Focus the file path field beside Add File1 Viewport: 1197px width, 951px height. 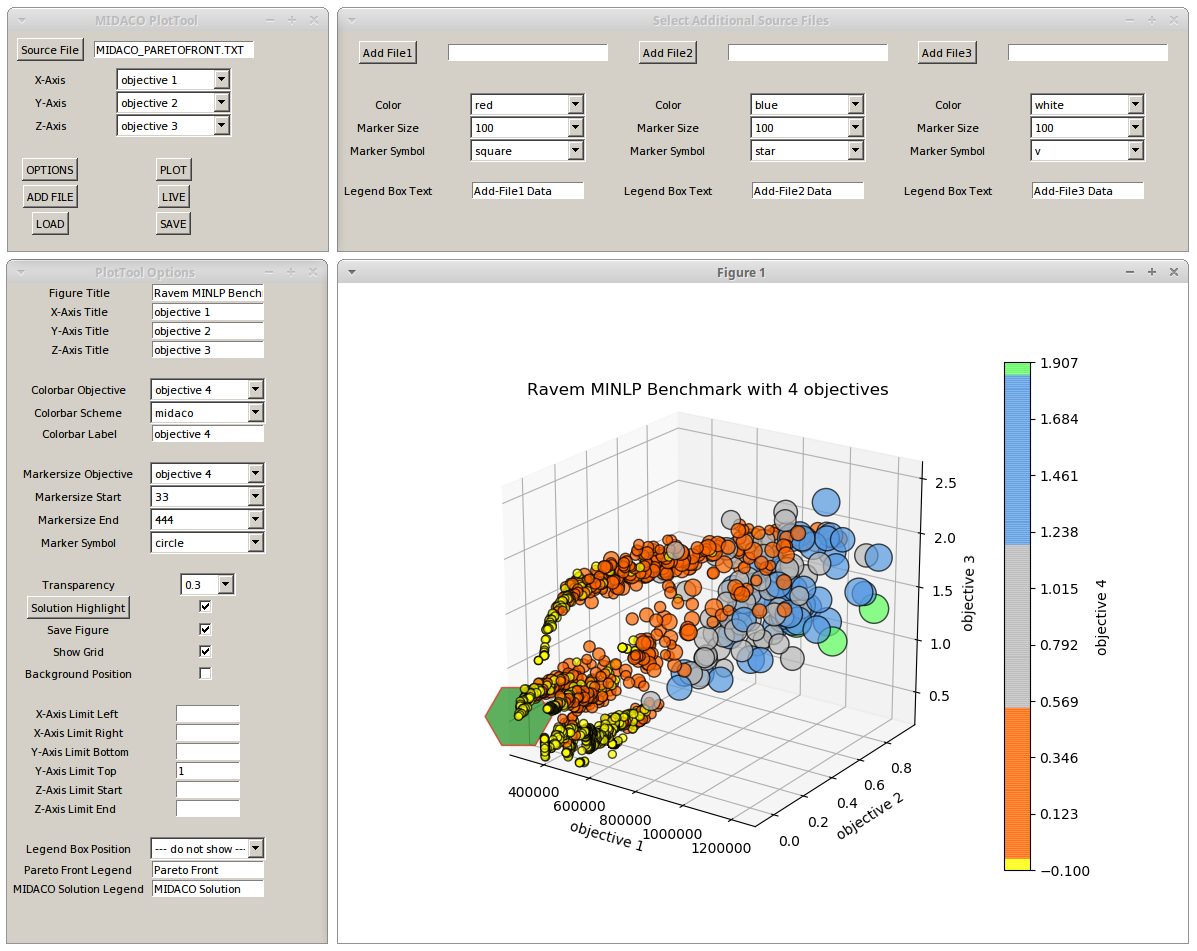(x=528, y=53)
